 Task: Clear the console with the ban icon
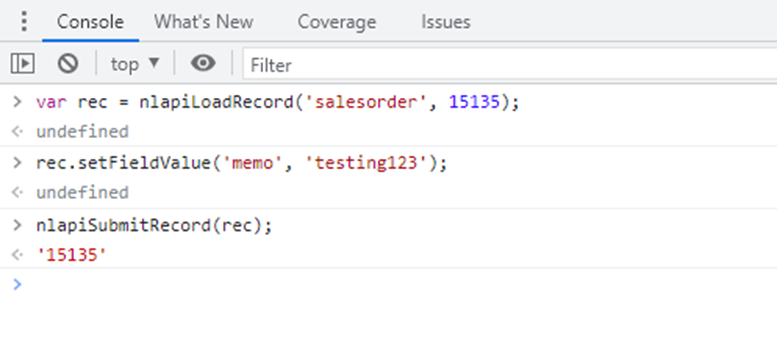click(x=68, y=64)
